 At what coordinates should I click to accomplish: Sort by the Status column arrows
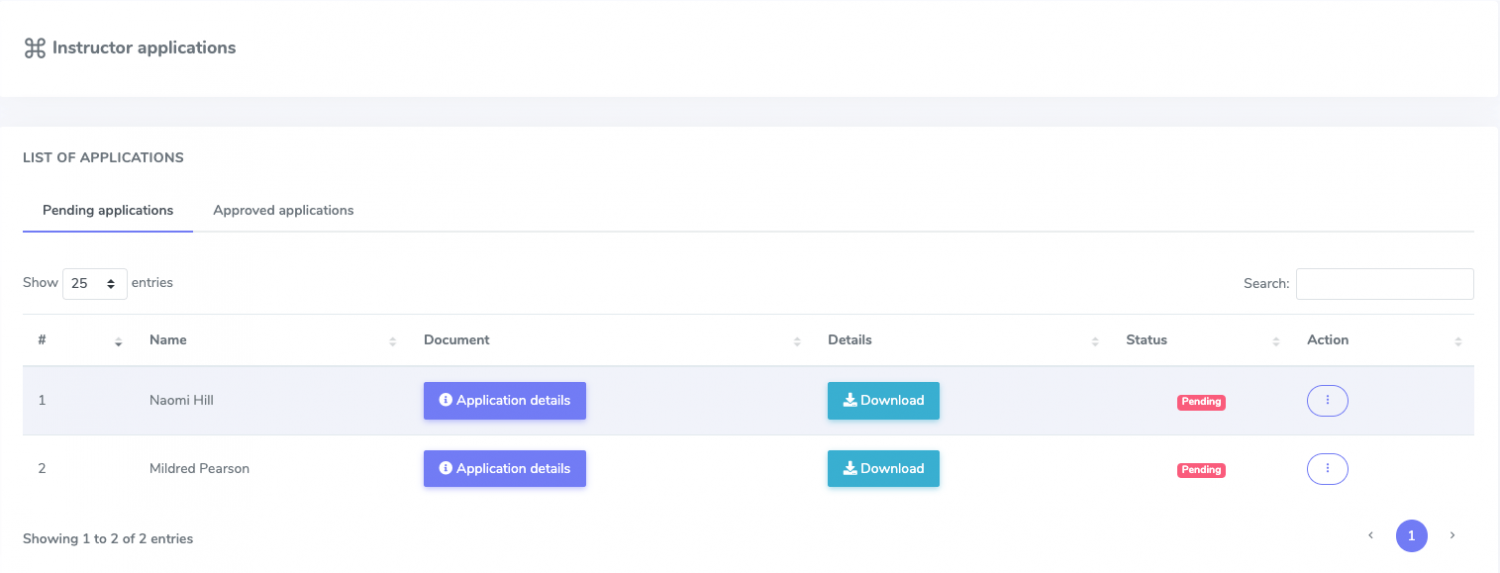(x=1276, y=342)
